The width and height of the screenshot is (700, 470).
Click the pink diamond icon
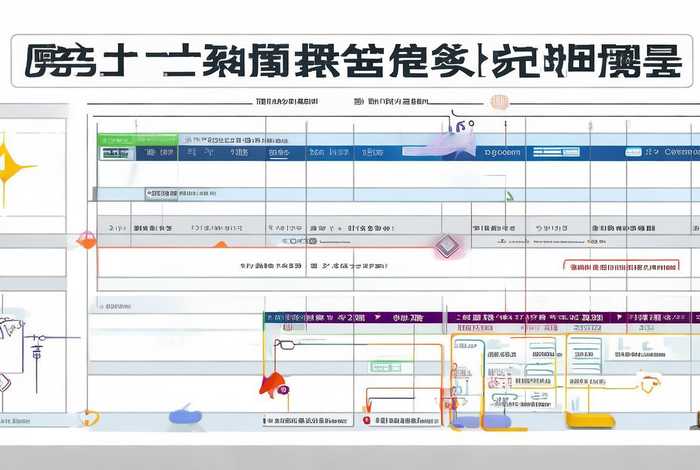click(447, 246)
